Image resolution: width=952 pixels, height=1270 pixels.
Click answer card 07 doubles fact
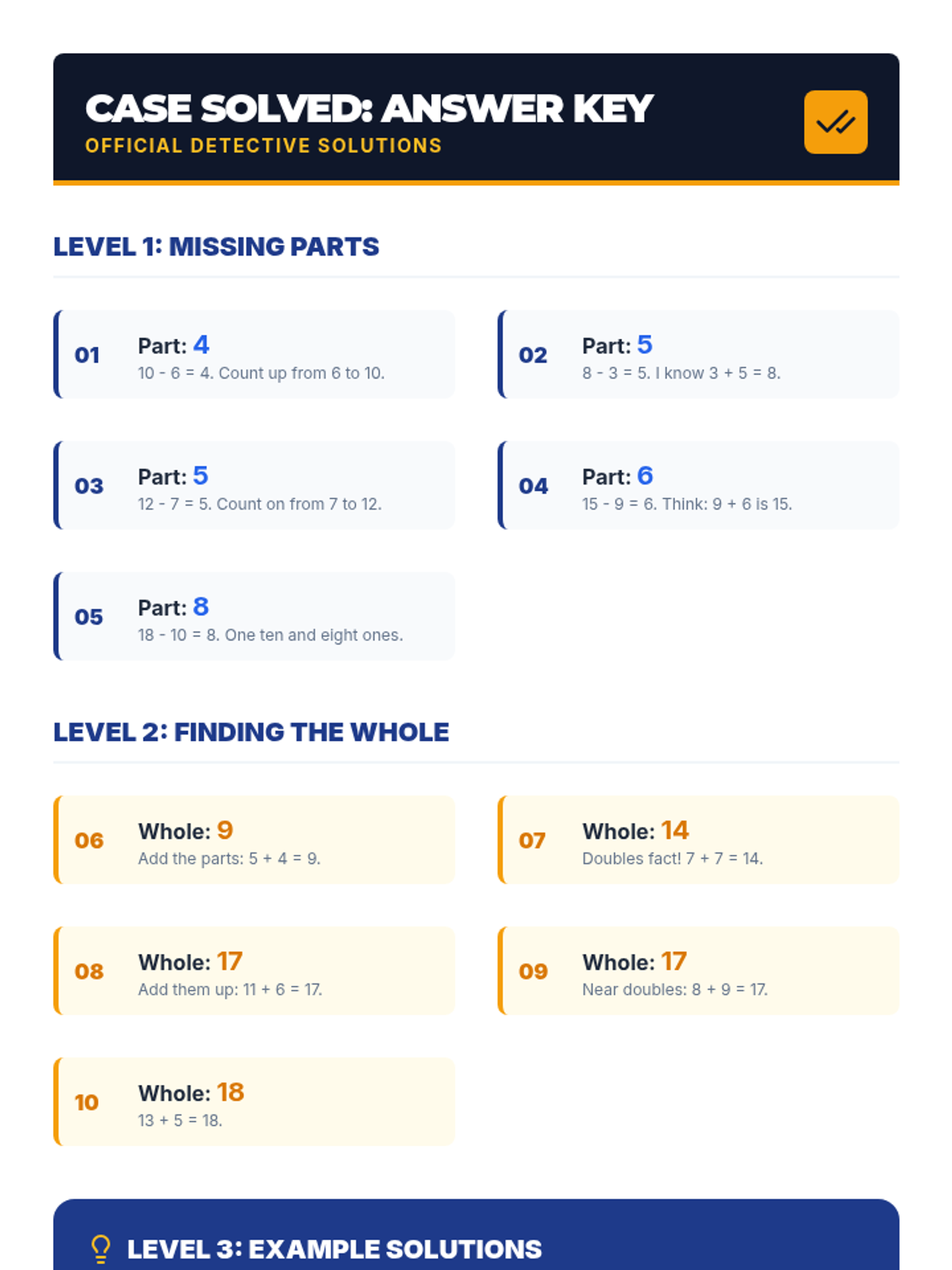[x=699, y=840]
